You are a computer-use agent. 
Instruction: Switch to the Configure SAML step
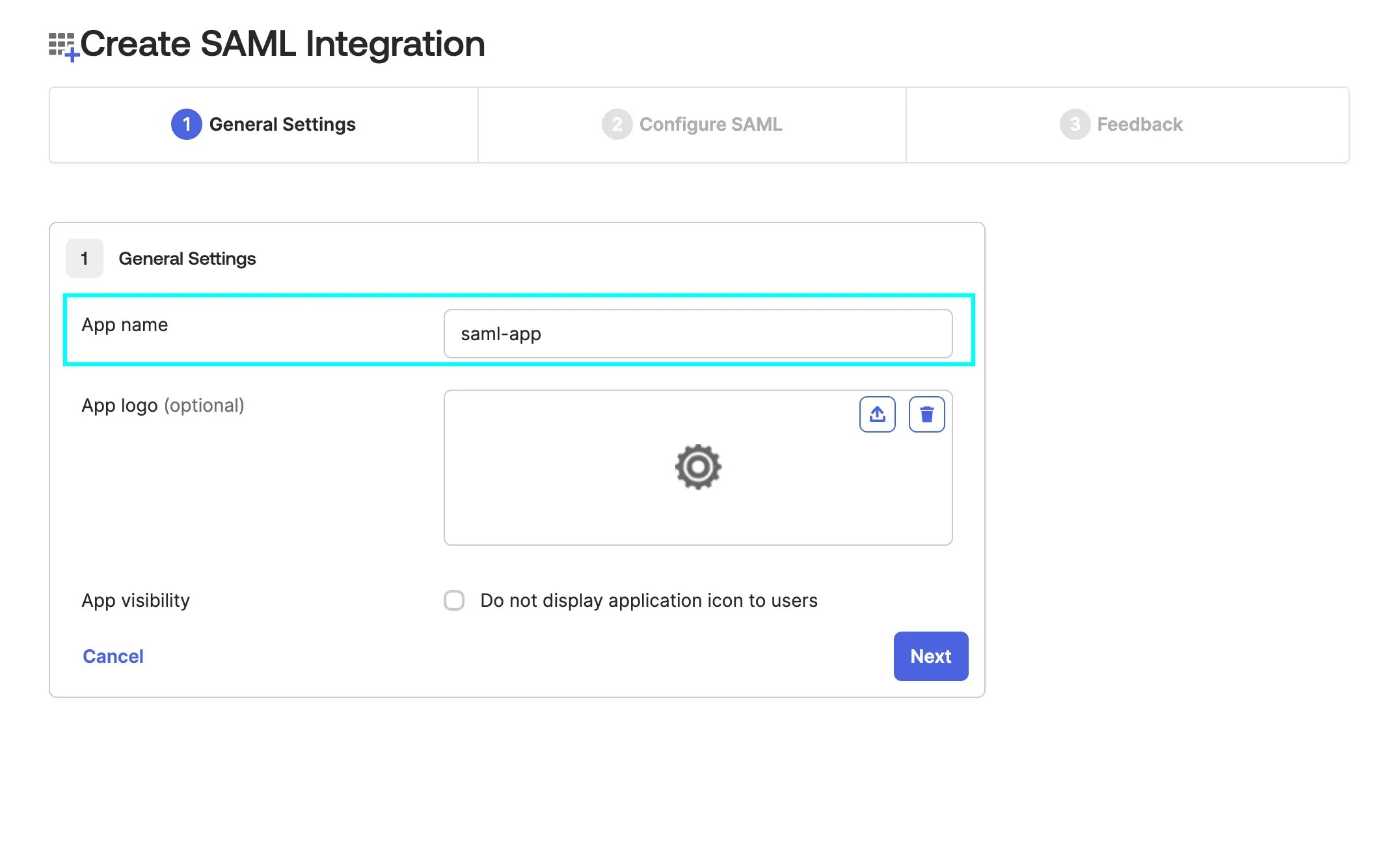tap(692, 125)
